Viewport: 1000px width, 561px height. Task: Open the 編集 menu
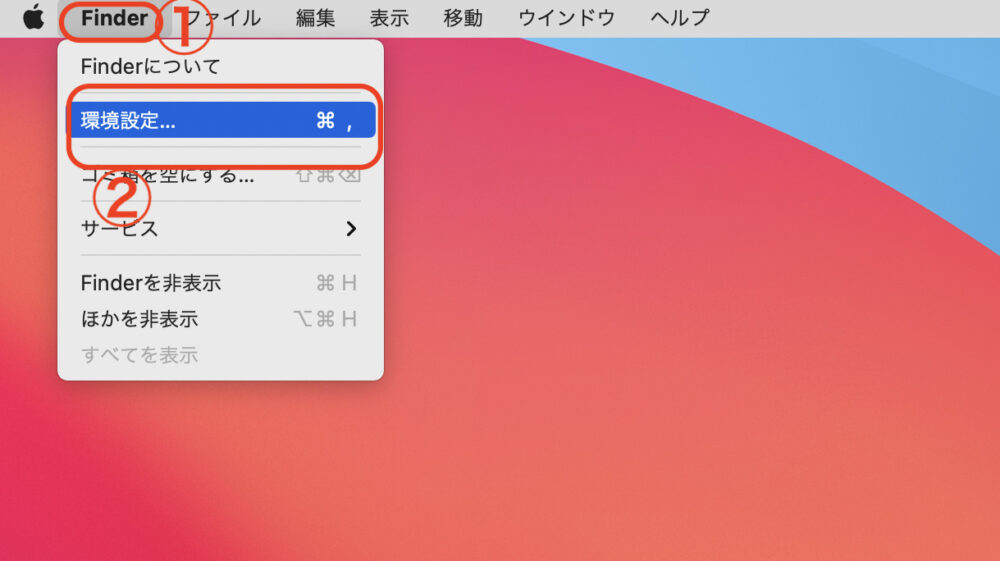click(x=316, y=18)
